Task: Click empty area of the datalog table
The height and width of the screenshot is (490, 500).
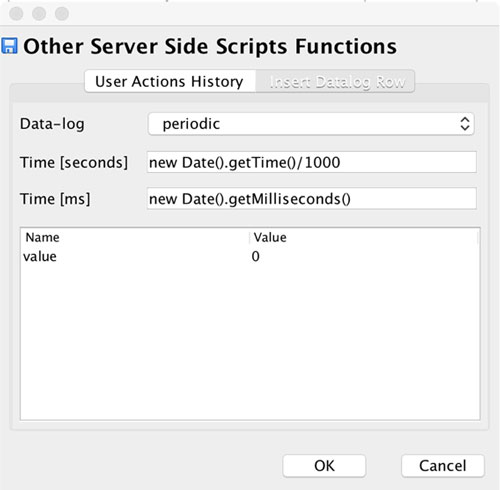Action: (x=250, y=343)
